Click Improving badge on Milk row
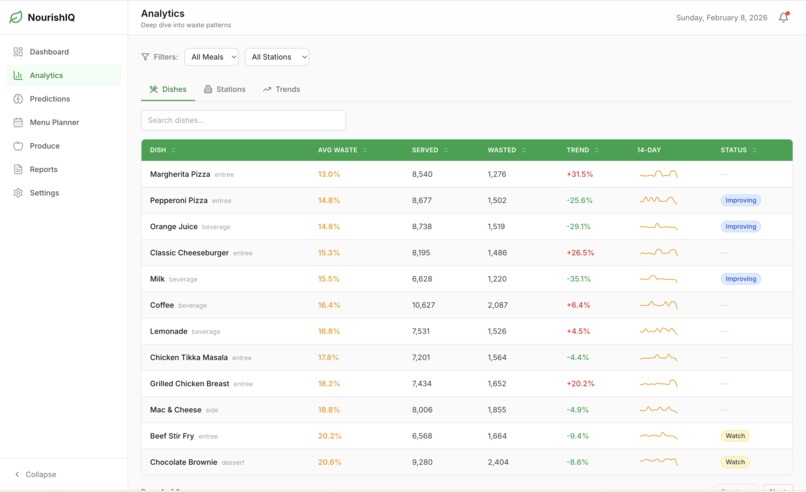Image resolution: width=806 pixels, height=492 pixels. pos(740,279)
